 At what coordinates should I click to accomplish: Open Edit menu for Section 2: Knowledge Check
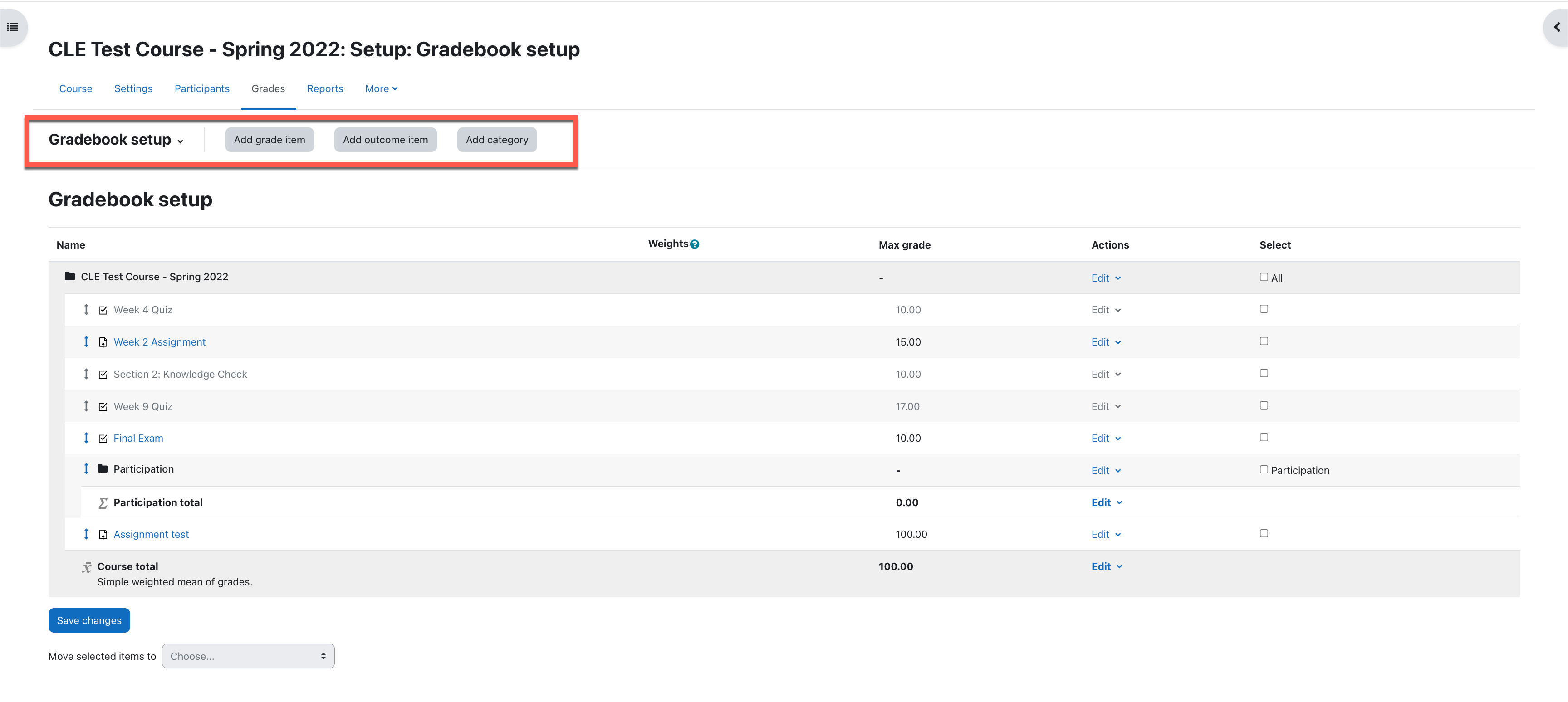point(1106,375)
